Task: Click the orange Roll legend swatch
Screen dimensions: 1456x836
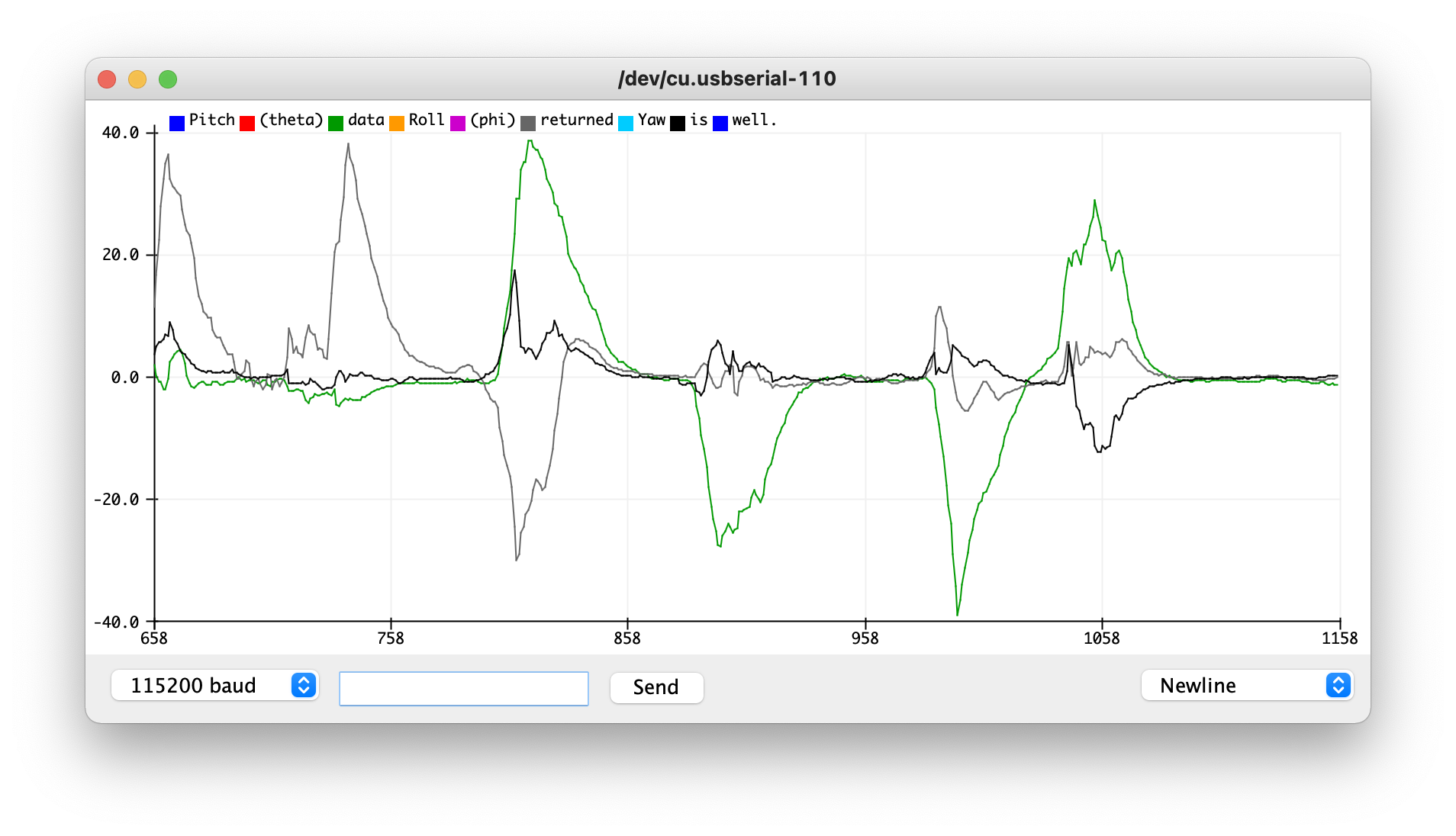Action: [397, 124]
